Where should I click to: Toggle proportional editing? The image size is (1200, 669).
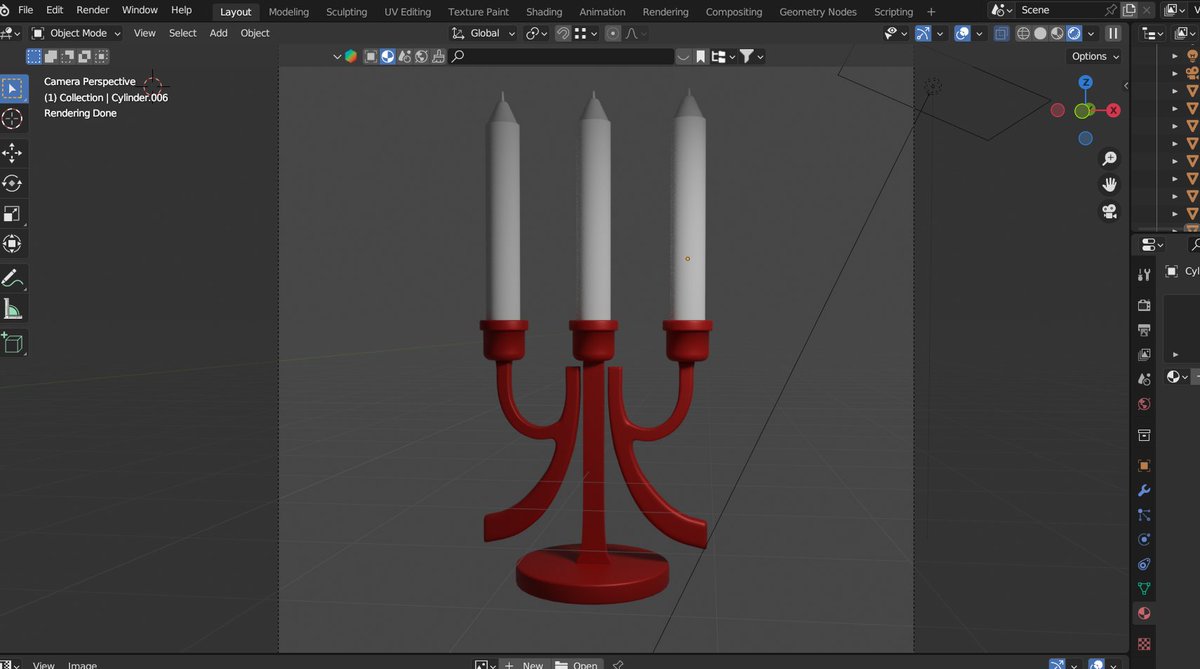[613, 33]
